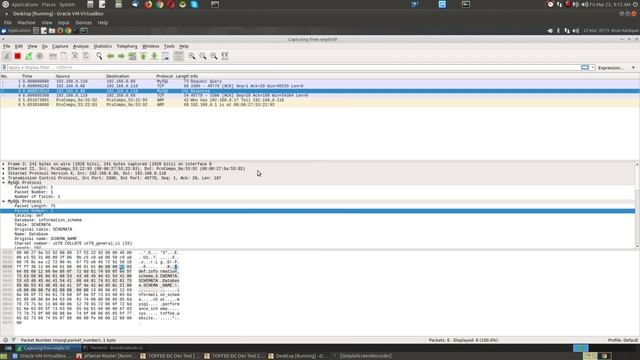Click the display filter input field
Viewport: 640px width, 360px height.
point(293,67)
